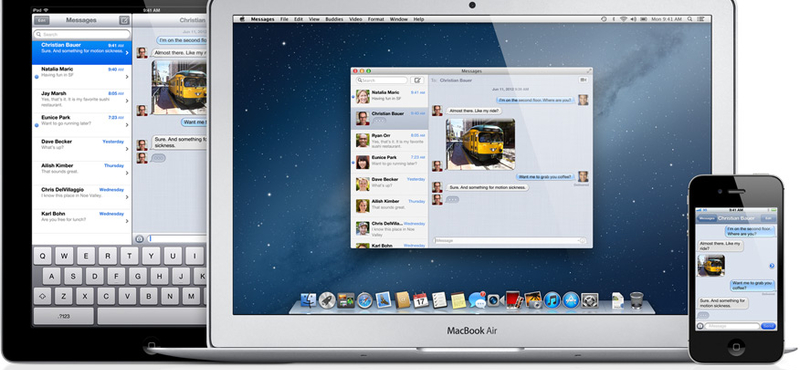Open train photo thumbnail on iPhone
The height and width of the screenshot is (370, 800).
tap(711, 265)
